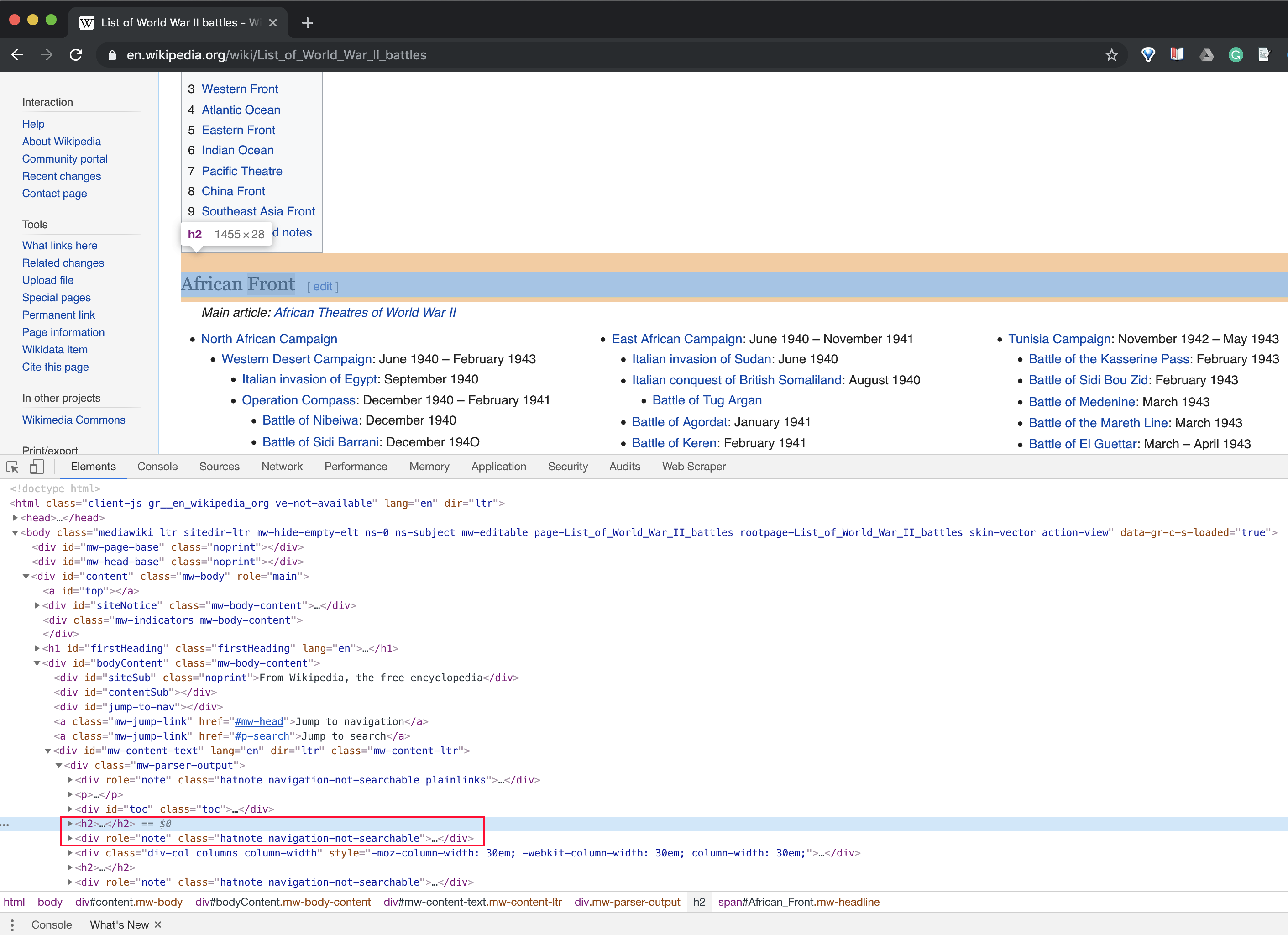The width and height of the screenshot is (1288, 935).
Task: Toggle the device toolbar icon
Action: (x=37, y=467)
